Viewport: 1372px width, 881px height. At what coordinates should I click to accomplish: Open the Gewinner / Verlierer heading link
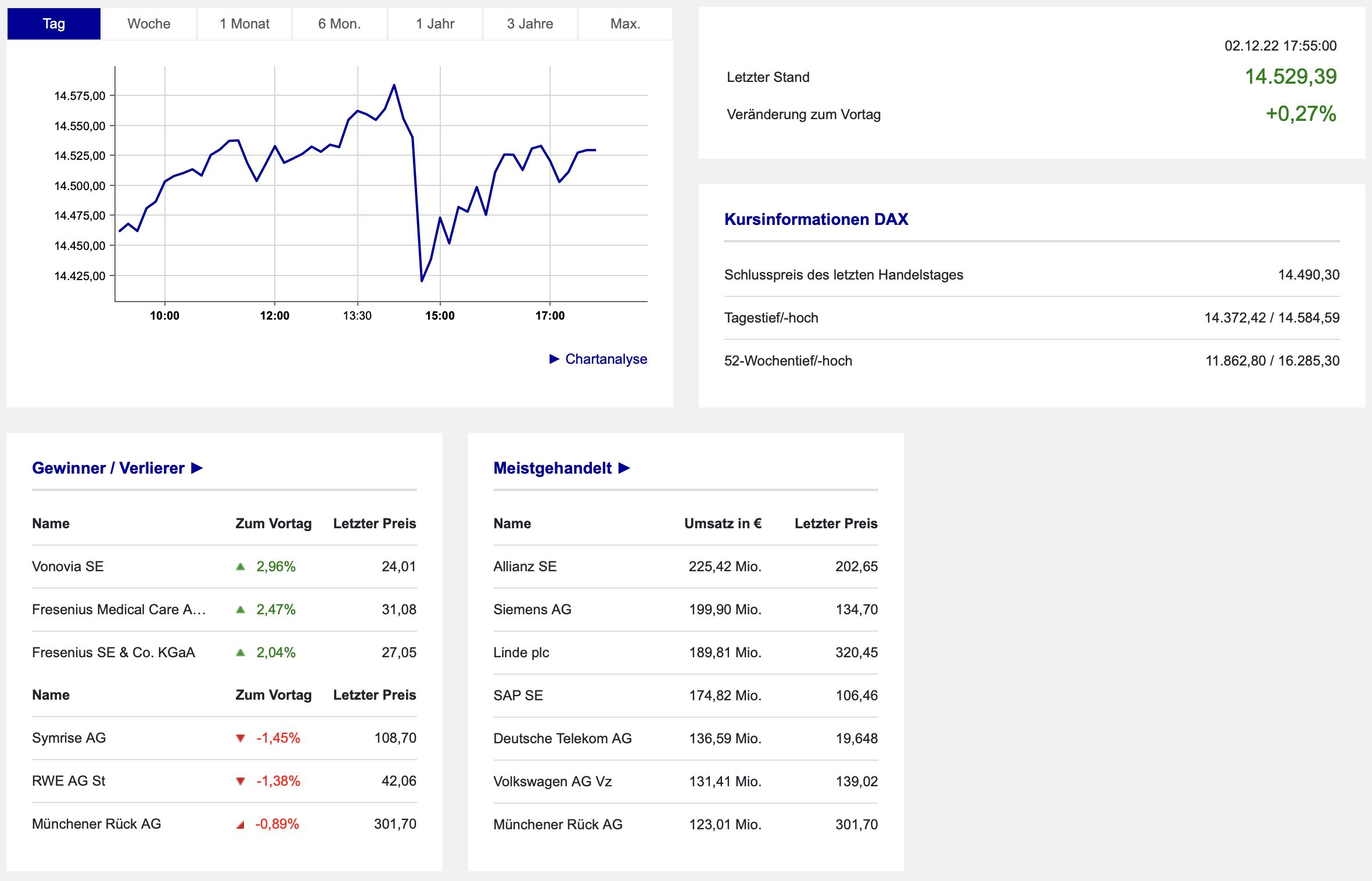click(x=108, y=468)
